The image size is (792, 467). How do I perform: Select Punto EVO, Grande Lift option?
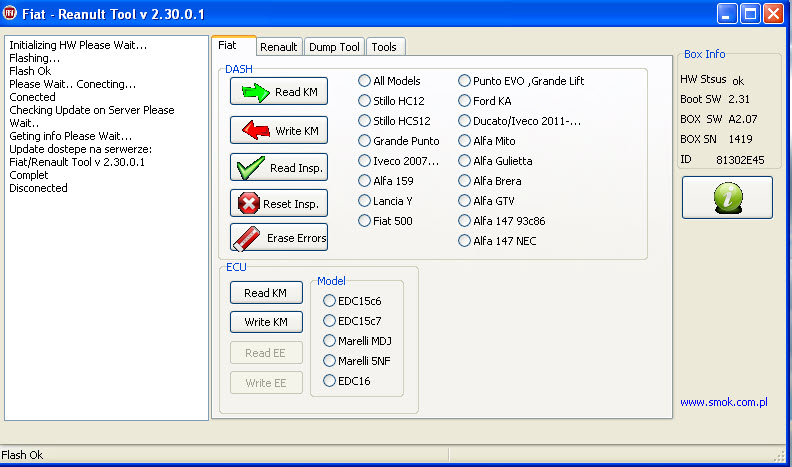coord(521,81)
